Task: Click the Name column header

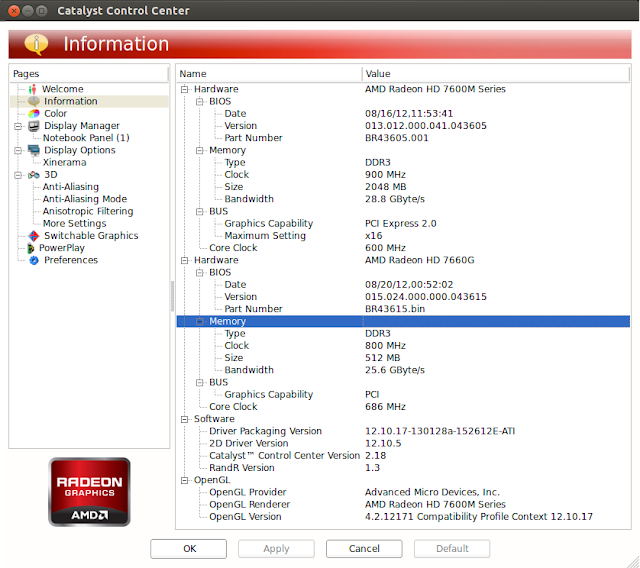Action: coord(269,74)
